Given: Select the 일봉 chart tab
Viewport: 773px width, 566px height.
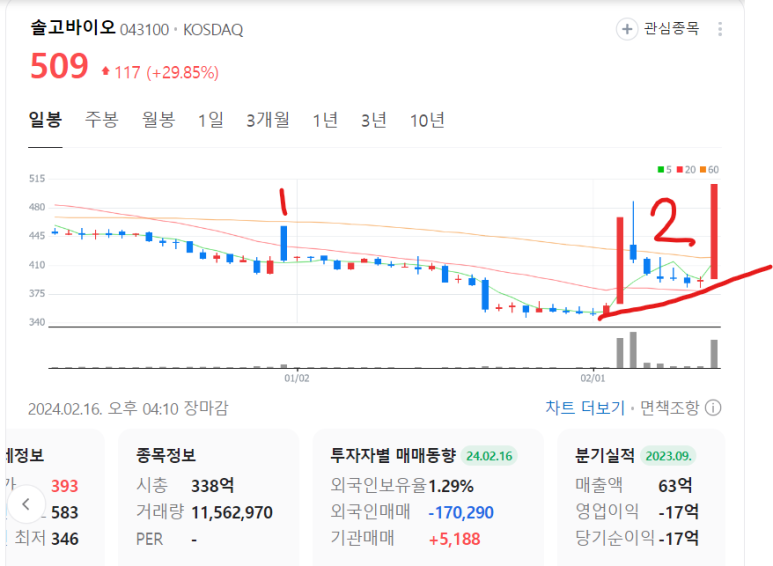Looking at the screenshot, I should pyautogui.click(x=45, y=120).
